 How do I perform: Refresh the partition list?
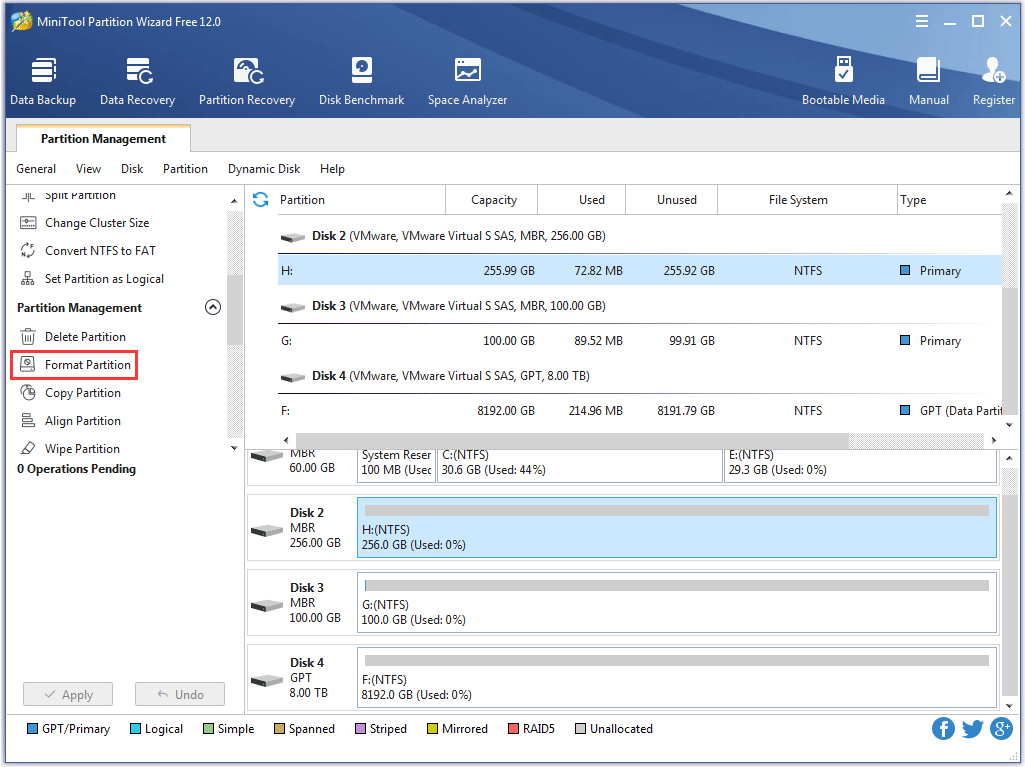[261, 199]
